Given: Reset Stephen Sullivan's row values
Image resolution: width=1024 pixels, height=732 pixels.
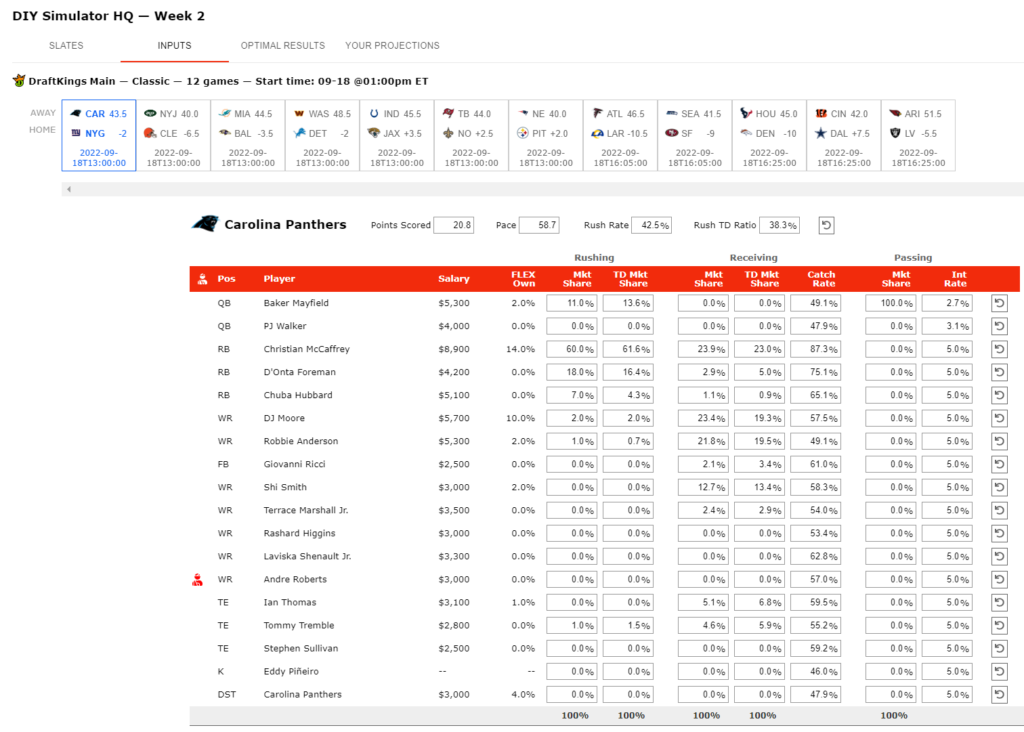Looking at the screenshot, I should click(999, 648).
